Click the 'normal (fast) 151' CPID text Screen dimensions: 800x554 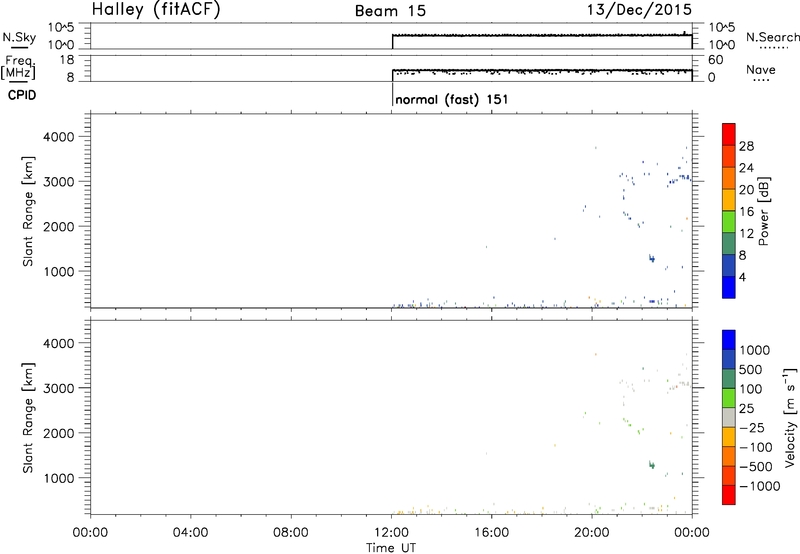452,99
